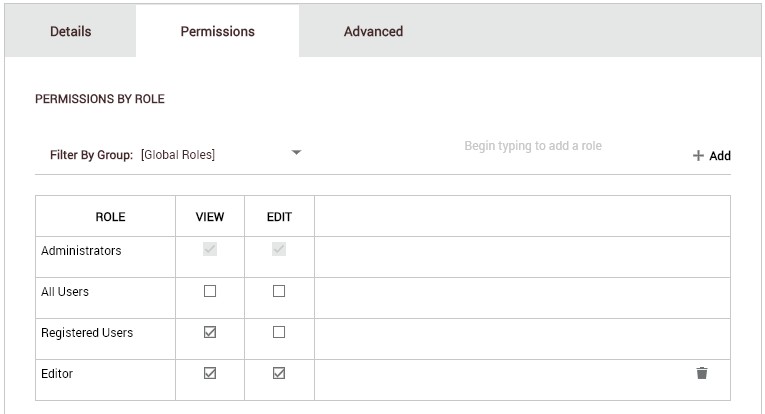The image size is (765, 414).
Task: Uncheck View permission for Registered Users
Action: 210,332
